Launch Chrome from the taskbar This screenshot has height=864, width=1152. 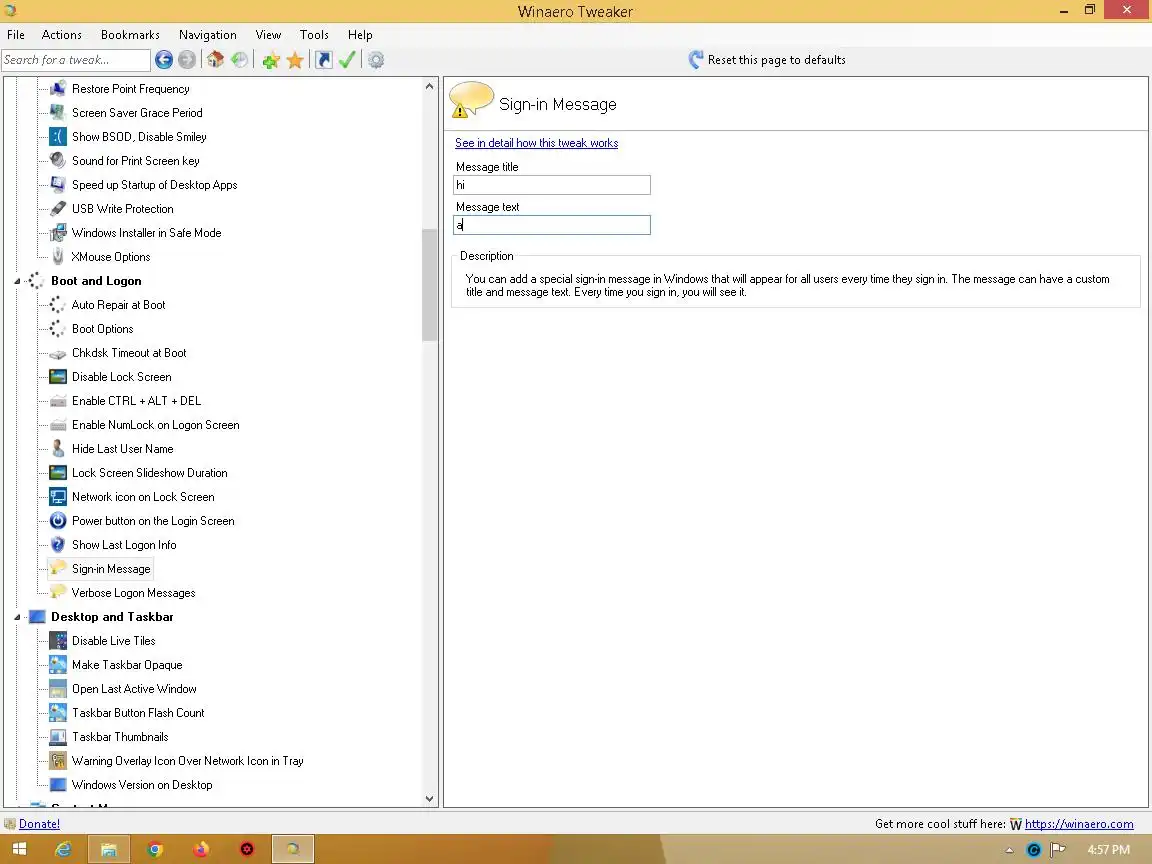[154, 849]
